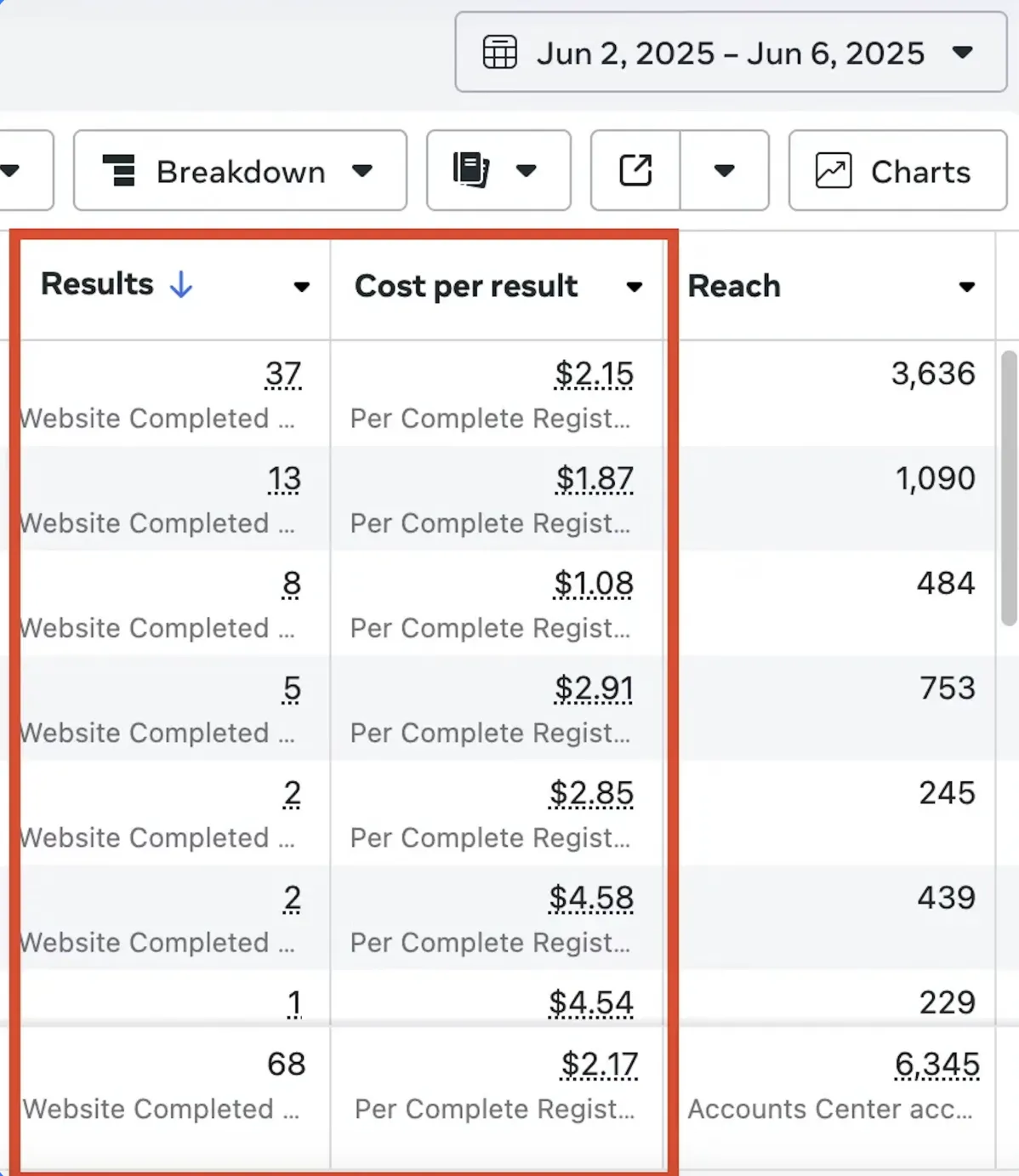Click the calendar icon in date picker
This screenshot has width=1019, height=1176.
click(499, 53)
